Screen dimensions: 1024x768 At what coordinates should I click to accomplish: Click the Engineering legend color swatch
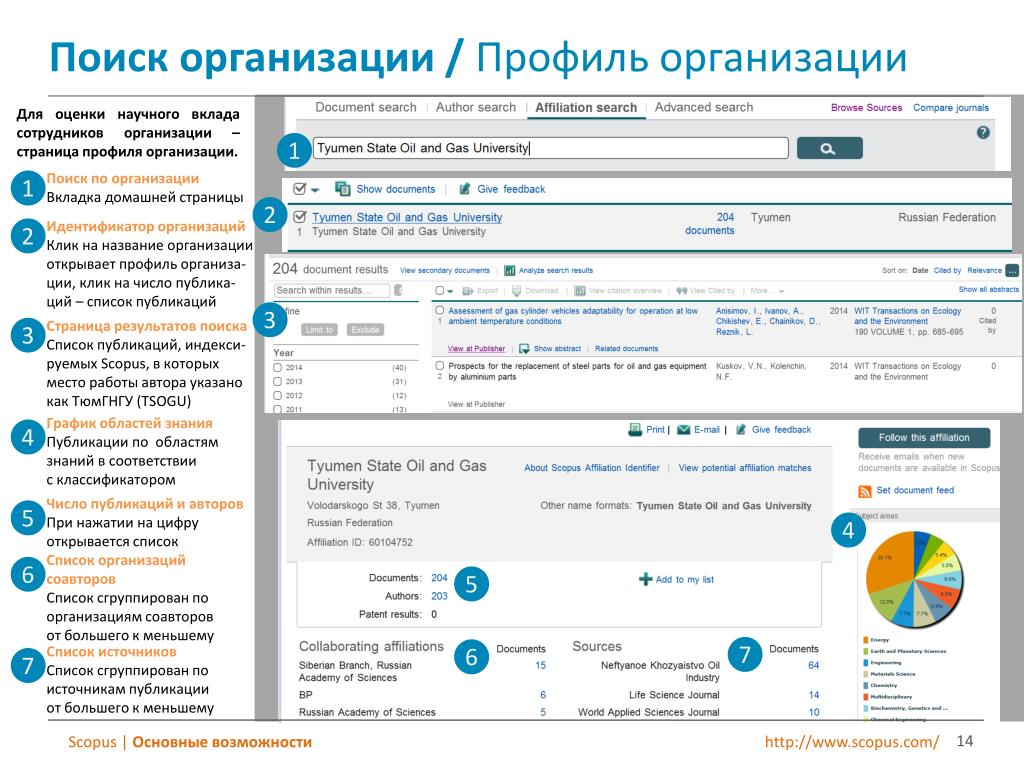(865, 662)
